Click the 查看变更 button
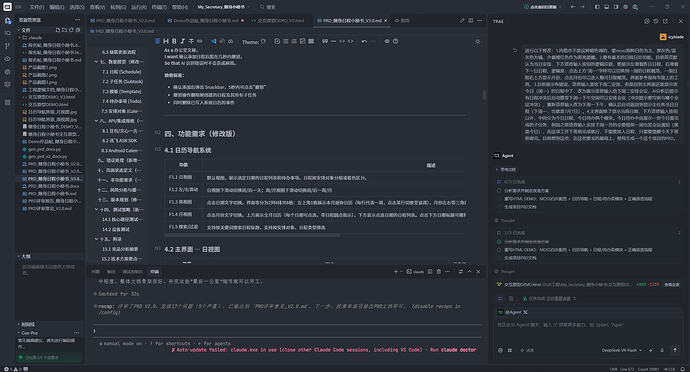Screen dimensions: 690x372 pos(672,284)
